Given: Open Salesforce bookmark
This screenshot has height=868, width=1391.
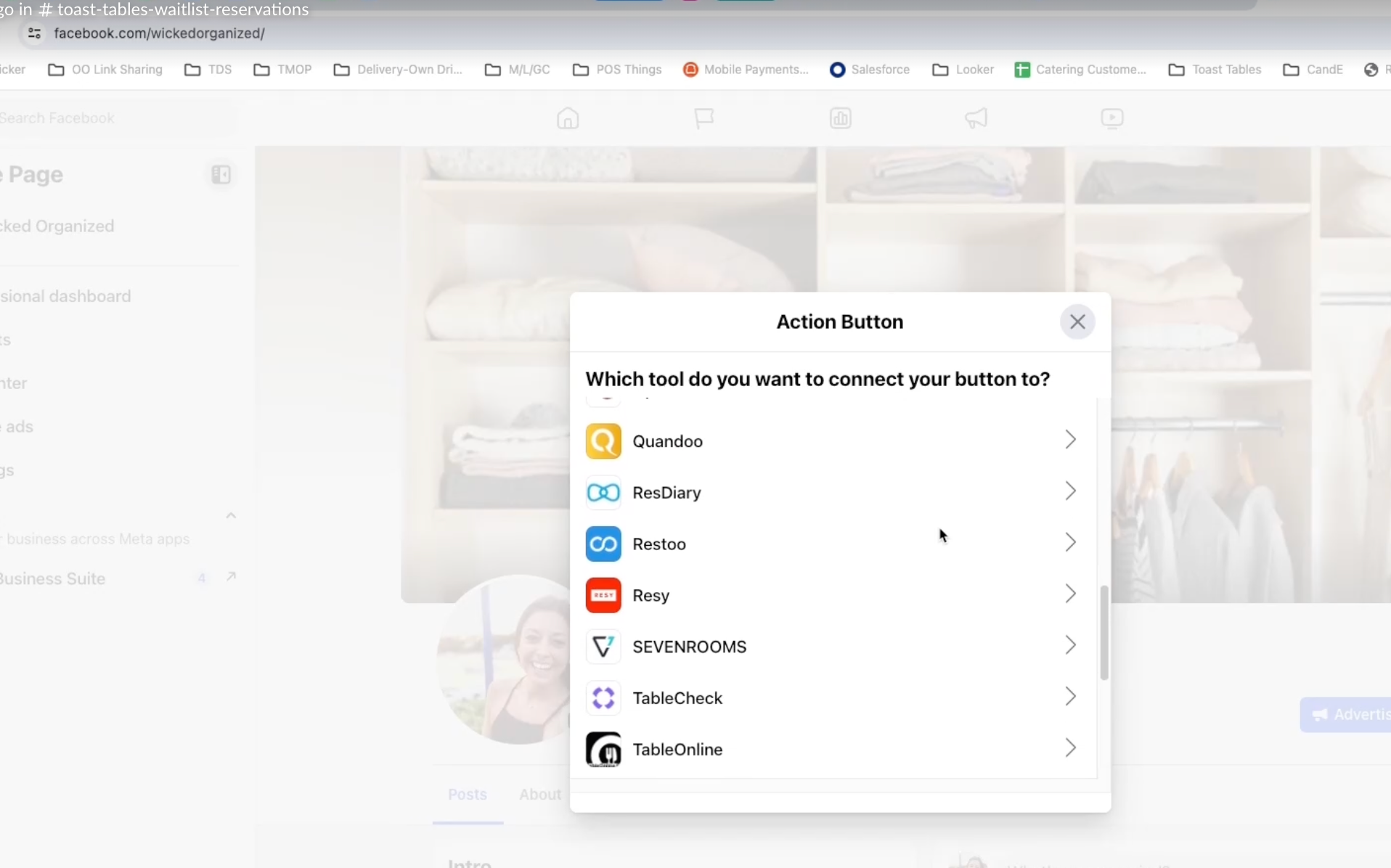Looking at the screenshot, I should 870,70.
